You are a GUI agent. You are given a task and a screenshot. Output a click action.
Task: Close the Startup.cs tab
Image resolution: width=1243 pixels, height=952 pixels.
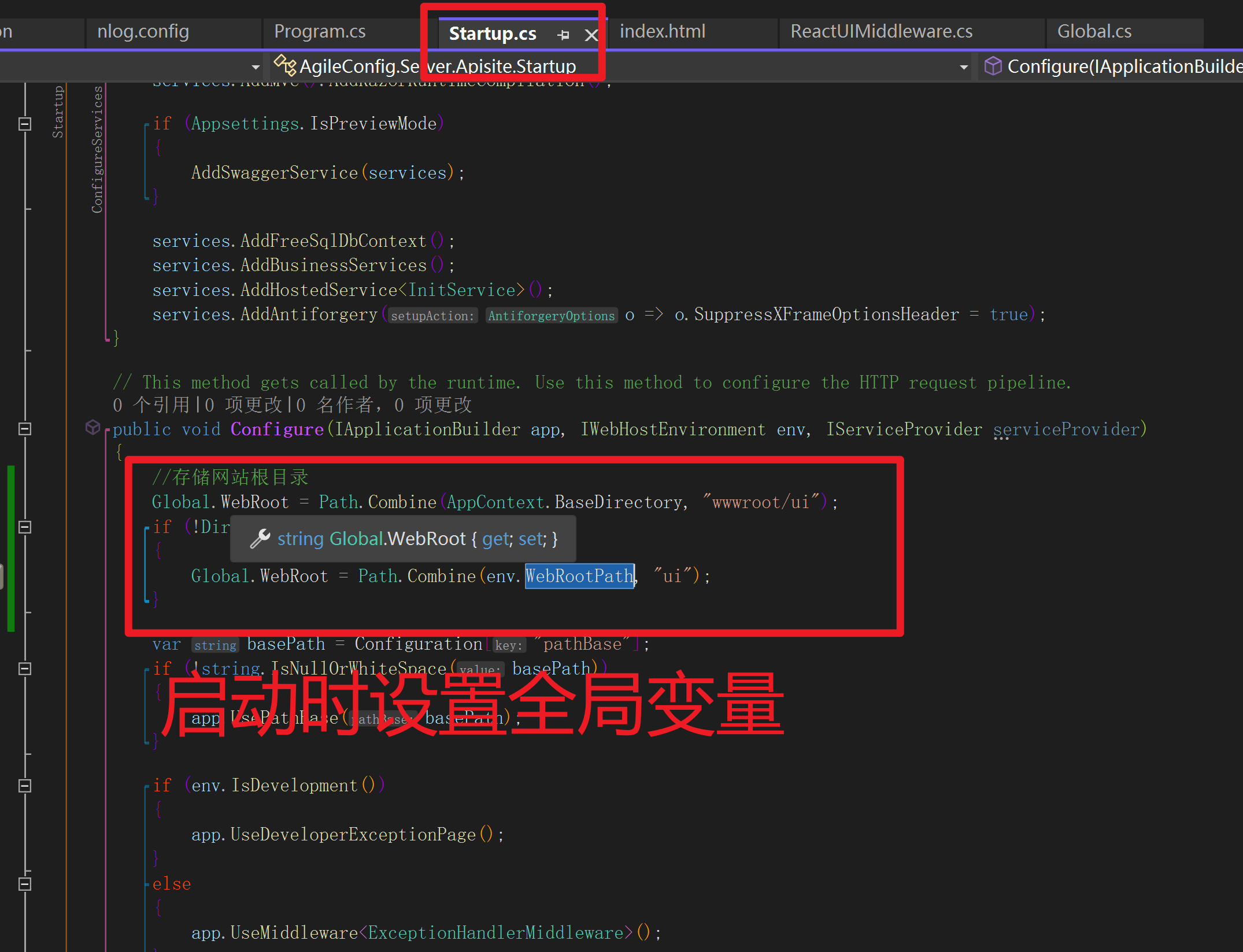coord(591,35)
